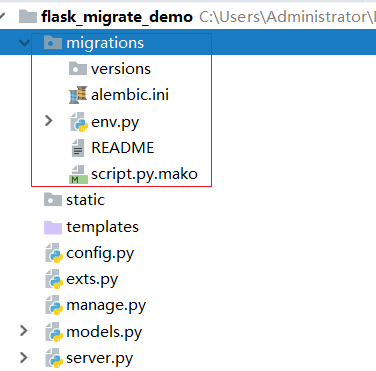Open the alembic.ini file
Screen dimensions: 376x371
[130, 95]
